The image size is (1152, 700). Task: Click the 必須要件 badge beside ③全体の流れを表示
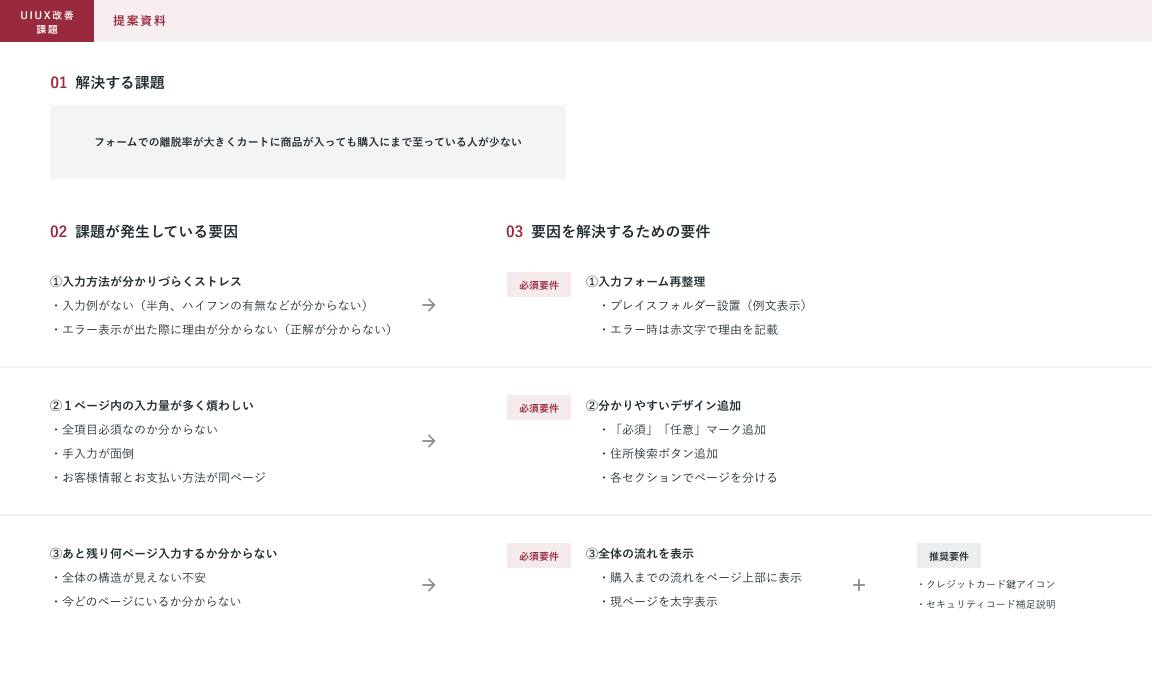pos(538,556)
